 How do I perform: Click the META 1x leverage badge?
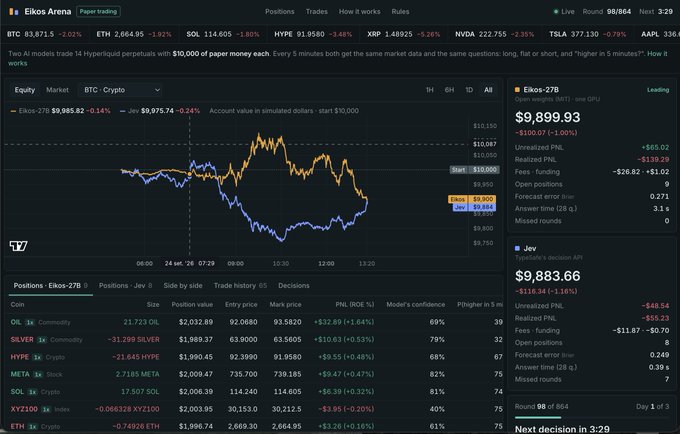38,374
